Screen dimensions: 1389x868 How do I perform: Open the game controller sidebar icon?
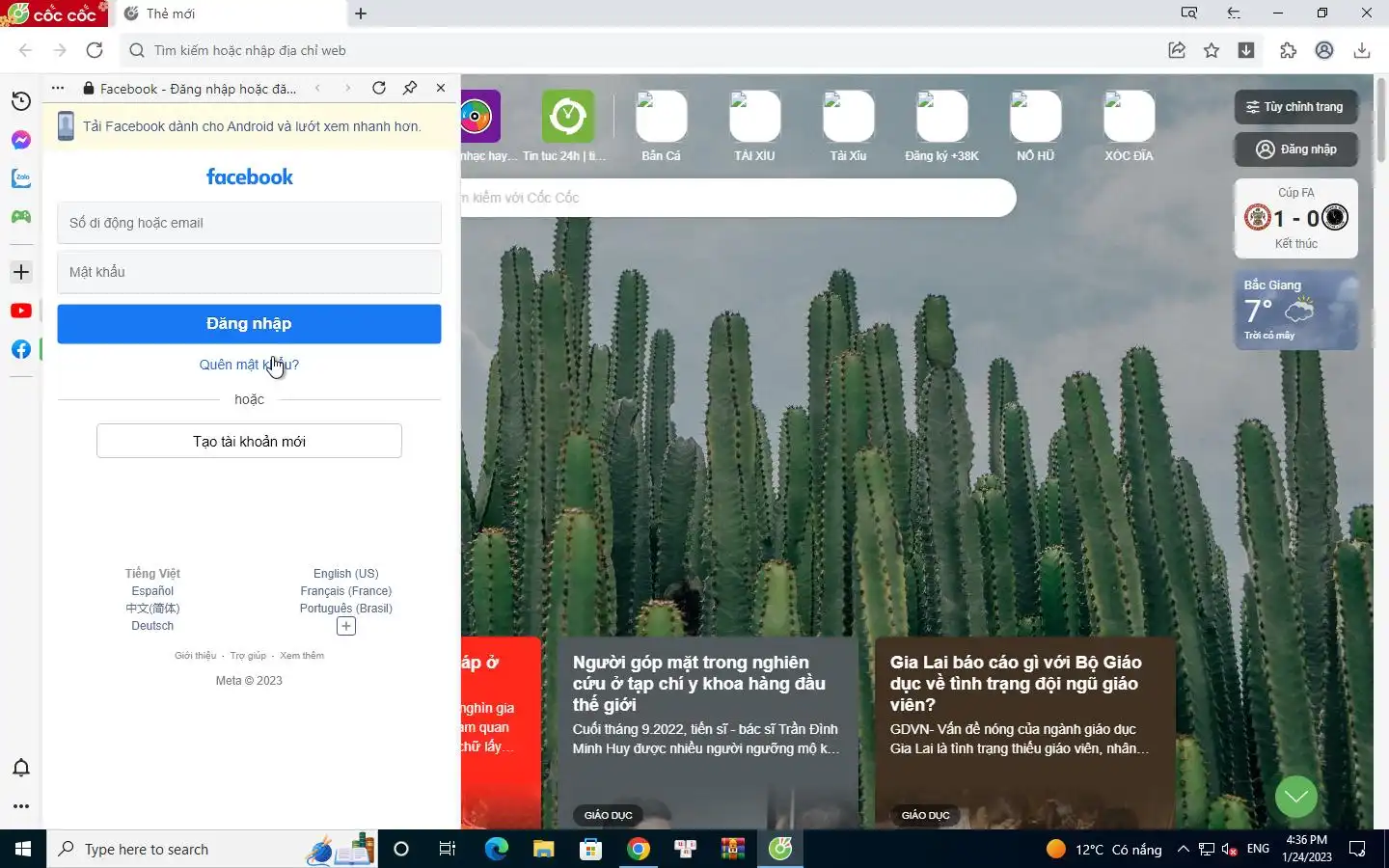(x=20, y=217)
